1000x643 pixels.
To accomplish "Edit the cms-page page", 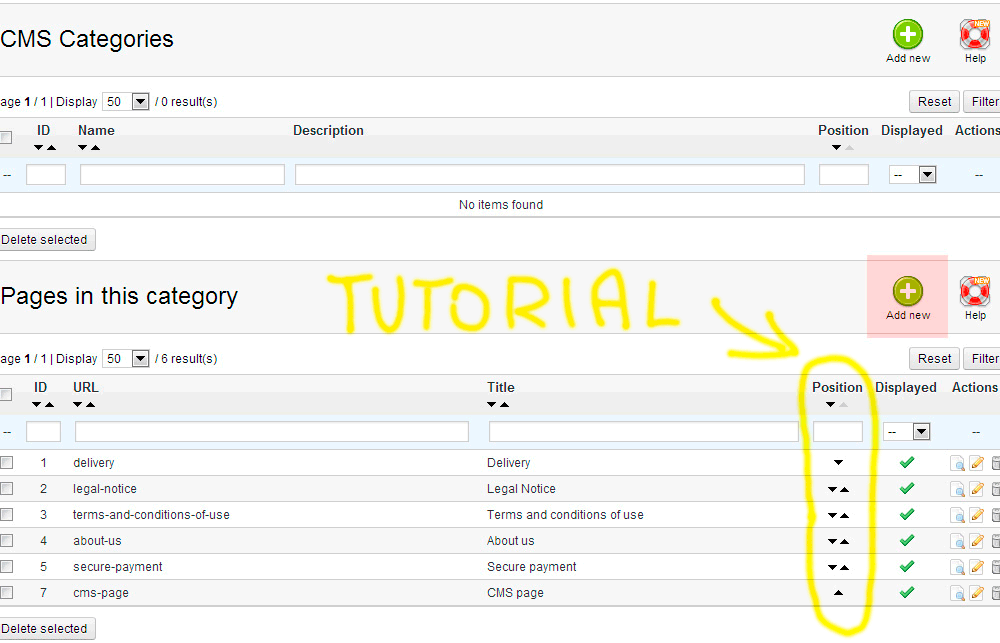I will (x=977, y=593).
